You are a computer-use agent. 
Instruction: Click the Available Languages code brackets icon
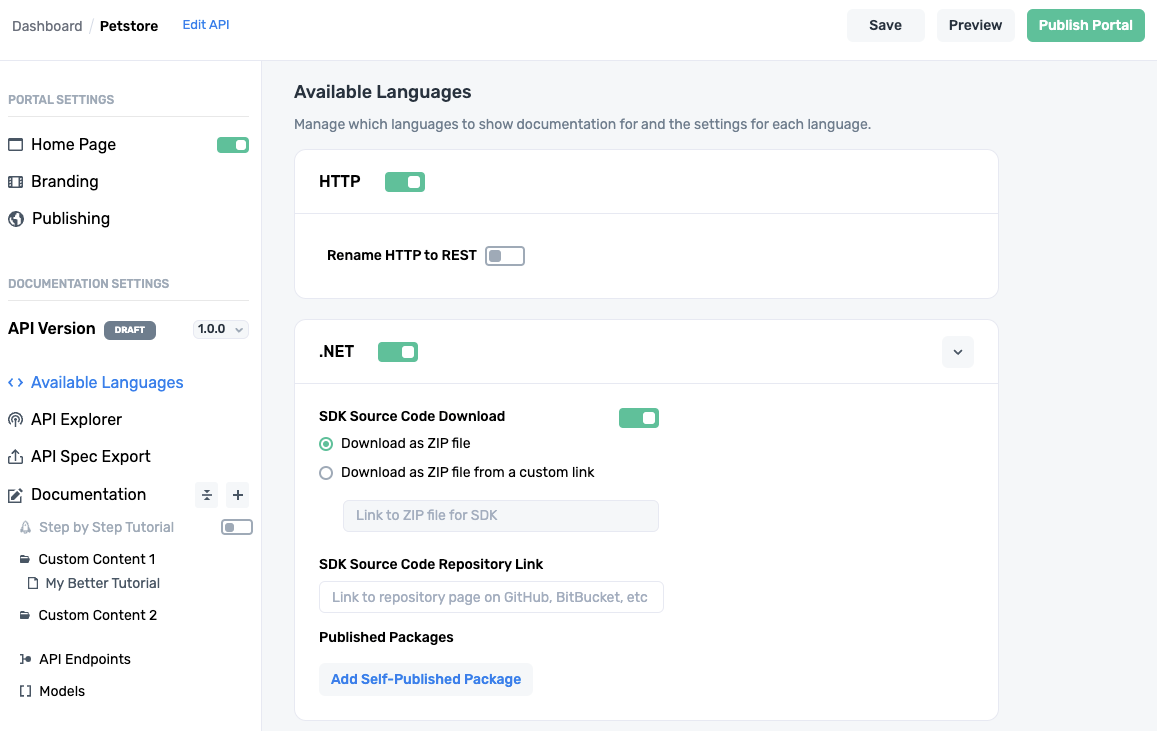coord(15,382)
